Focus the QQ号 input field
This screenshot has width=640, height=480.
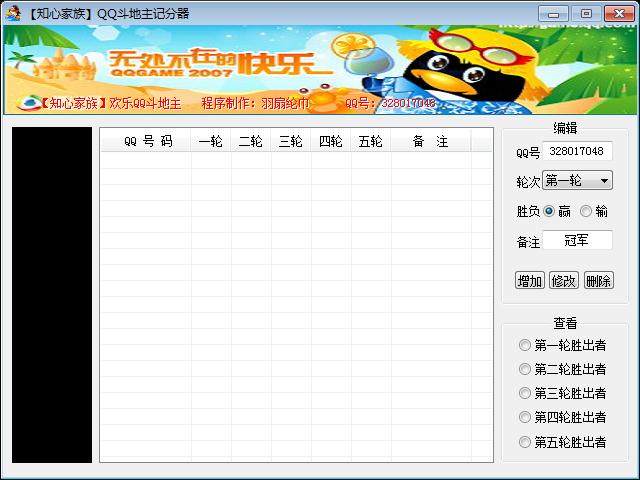(x=577, y=151)
